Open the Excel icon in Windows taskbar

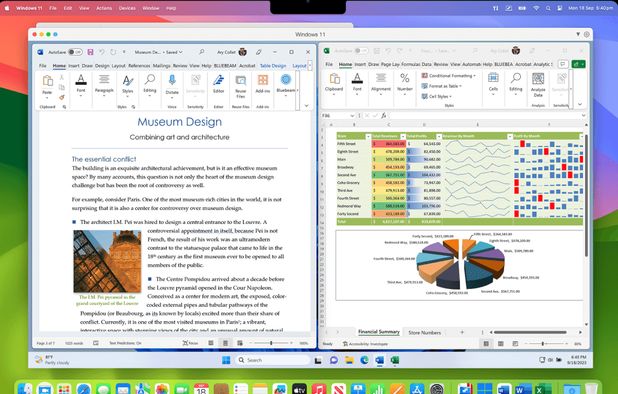point(395,360)
